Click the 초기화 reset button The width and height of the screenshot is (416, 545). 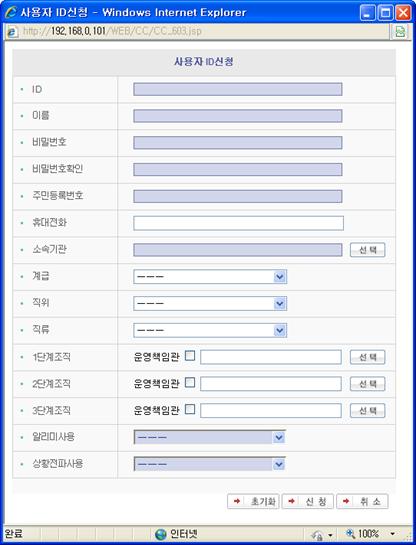(x=253, y=501)
